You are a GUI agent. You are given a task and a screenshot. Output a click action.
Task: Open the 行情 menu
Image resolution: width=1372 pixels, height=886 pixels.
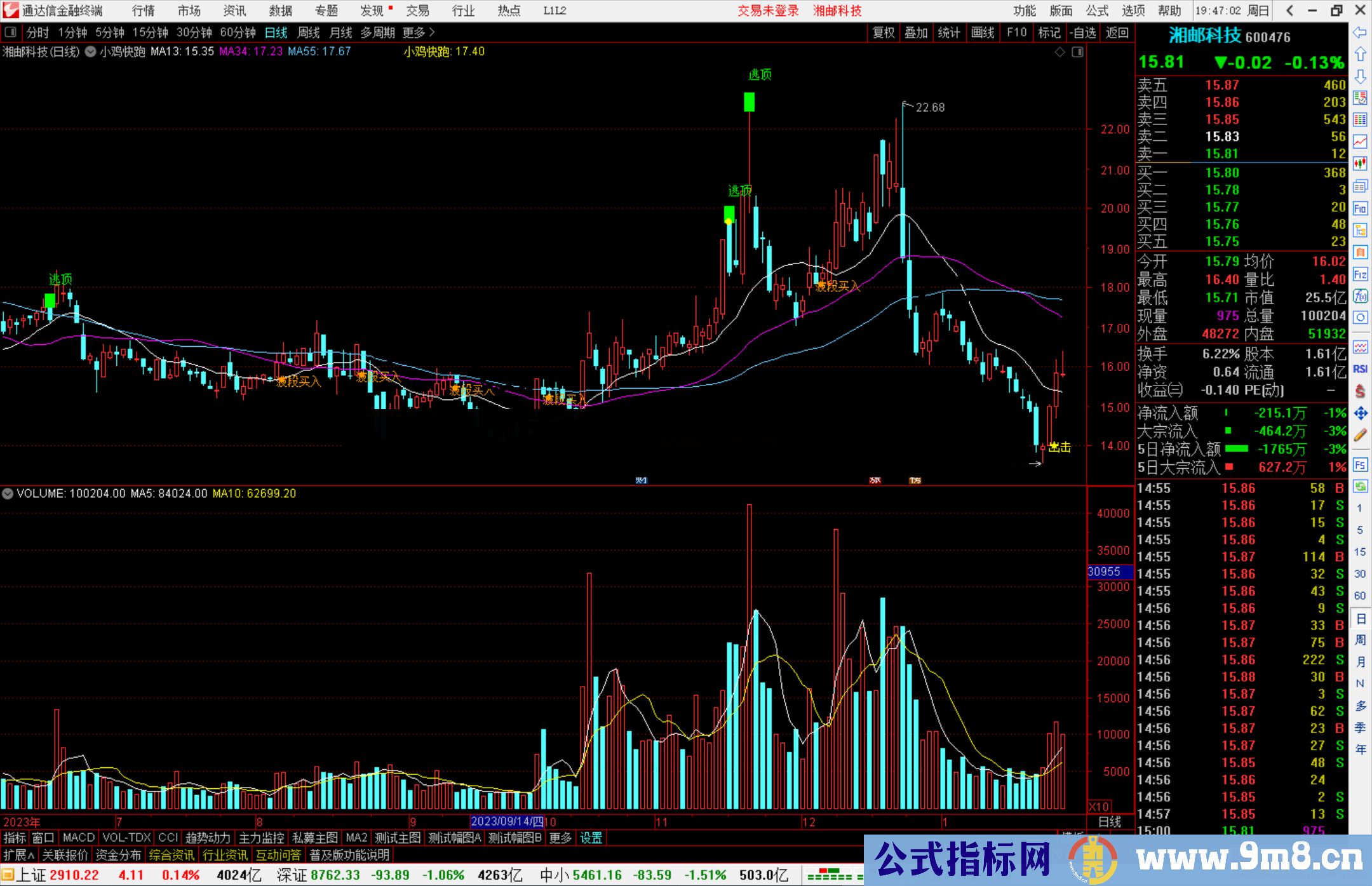coord(143,11)
